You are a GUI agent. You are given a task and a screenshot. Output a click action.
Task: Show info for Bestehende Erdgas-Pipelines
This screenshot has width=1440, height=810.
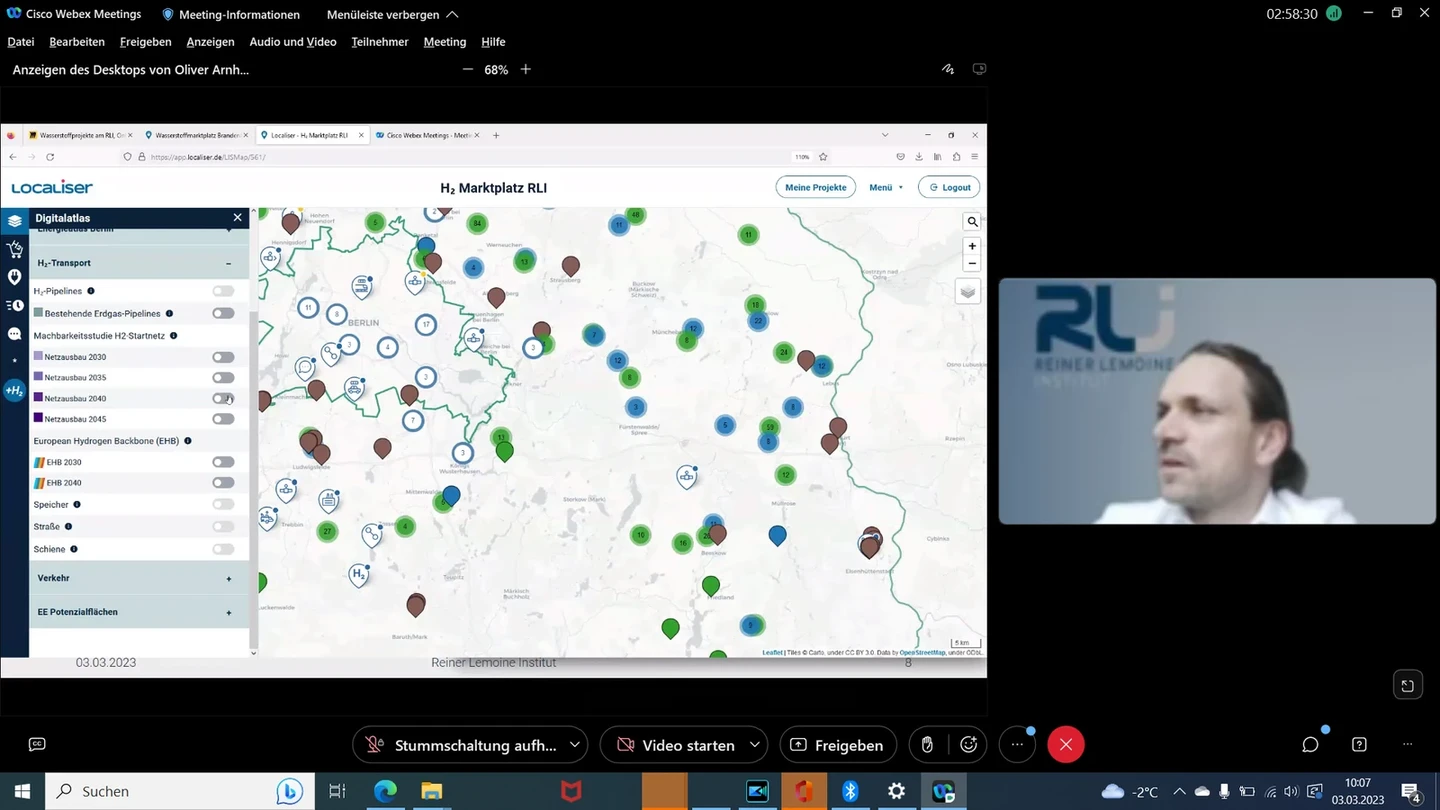click(169, 314)
